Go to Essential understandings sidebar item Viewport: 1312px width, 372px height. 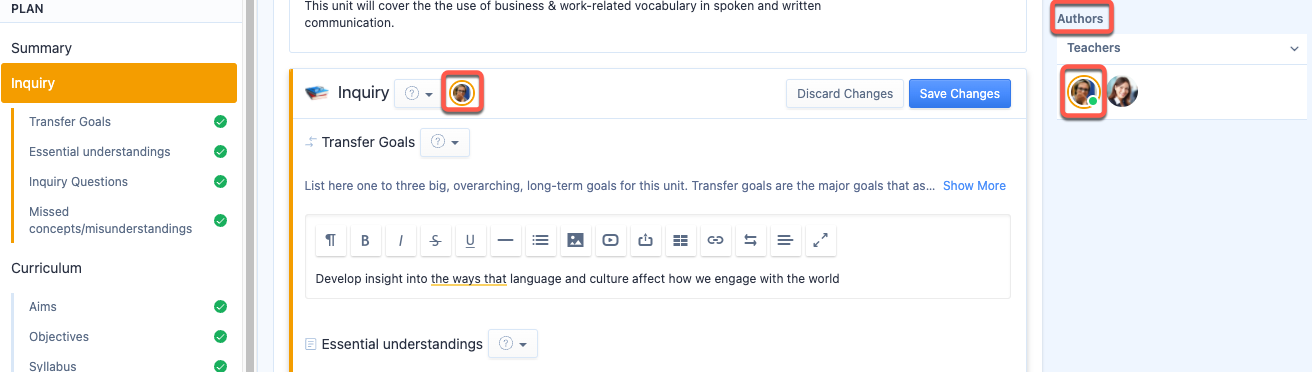pos(100,152)
